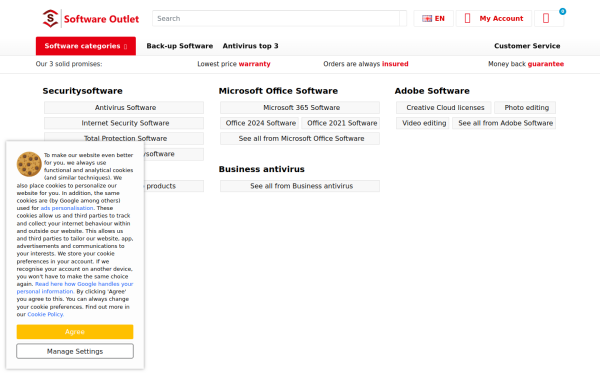The image size is (600, 375).
Task: Click Orders are always insured promise
Action: (x=366, y=64)
